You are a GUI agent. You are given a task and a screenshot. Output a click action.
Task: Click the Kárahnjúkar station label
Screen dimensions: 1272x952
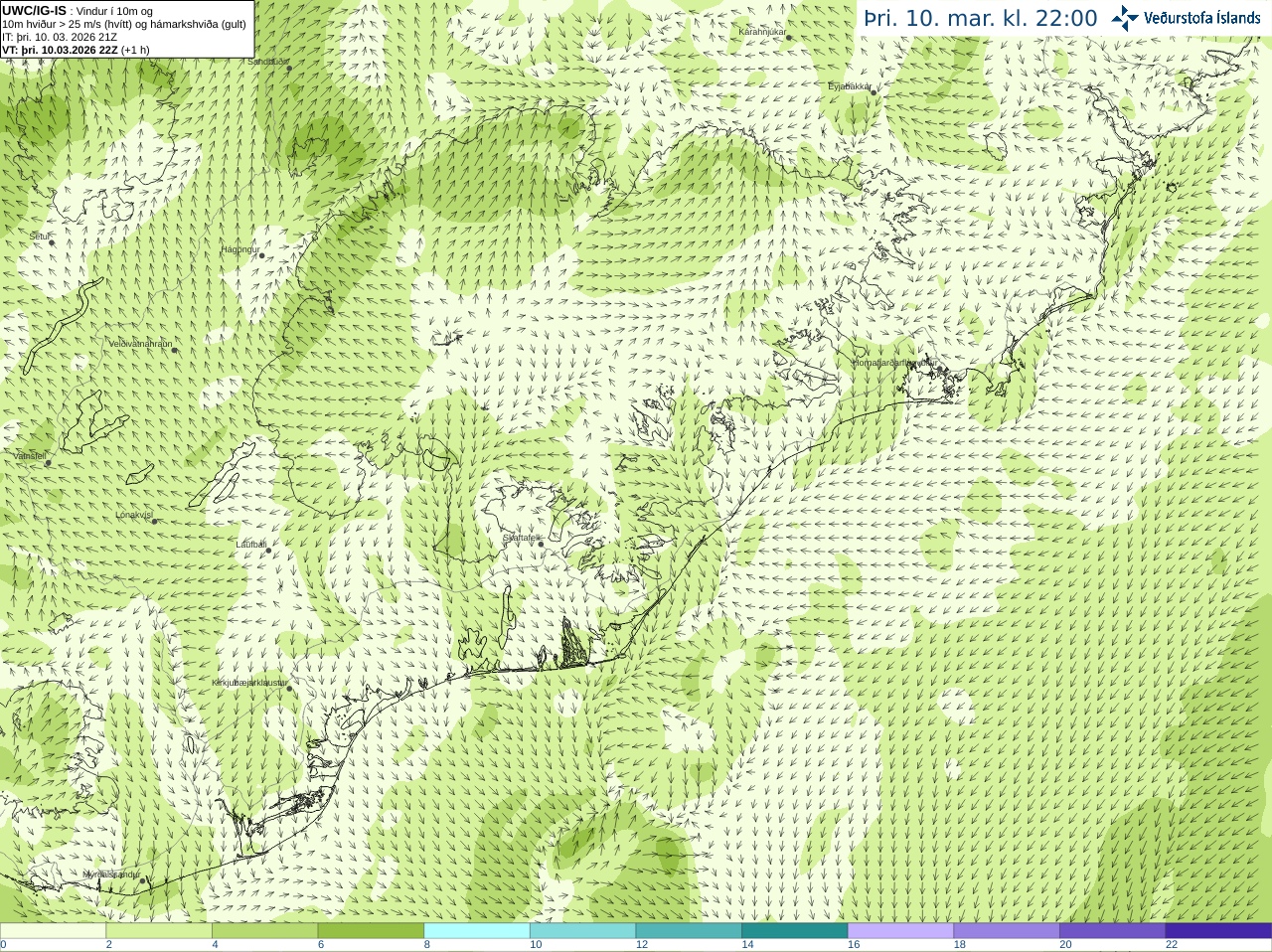coord(762,32)
